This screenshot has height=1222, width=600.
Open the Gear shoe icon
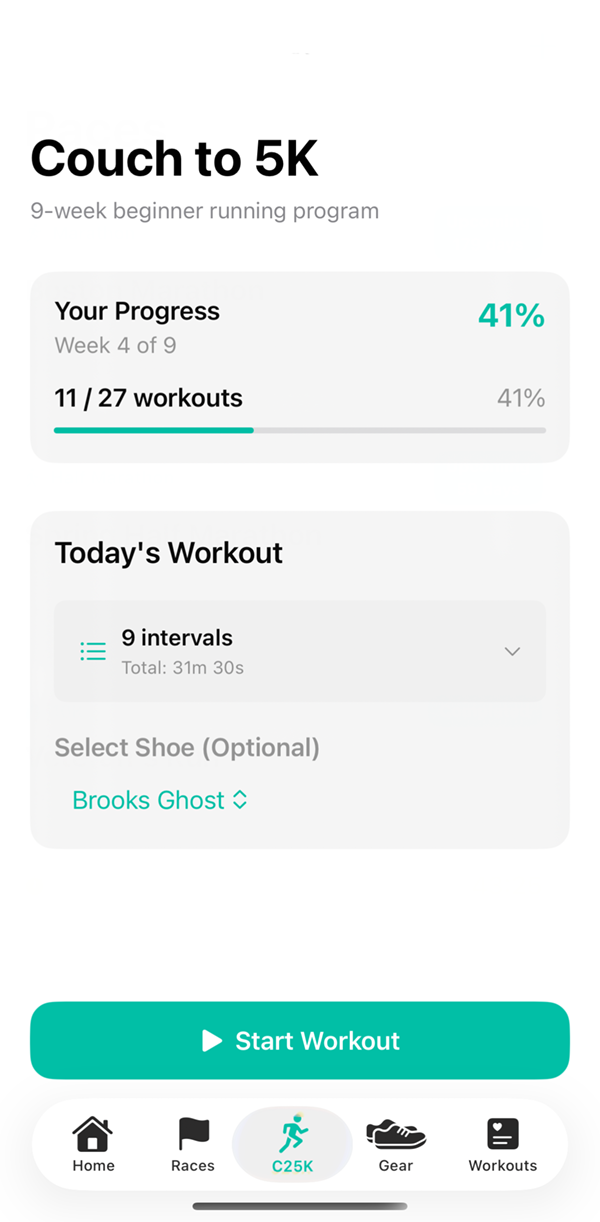coord(396,1133)
